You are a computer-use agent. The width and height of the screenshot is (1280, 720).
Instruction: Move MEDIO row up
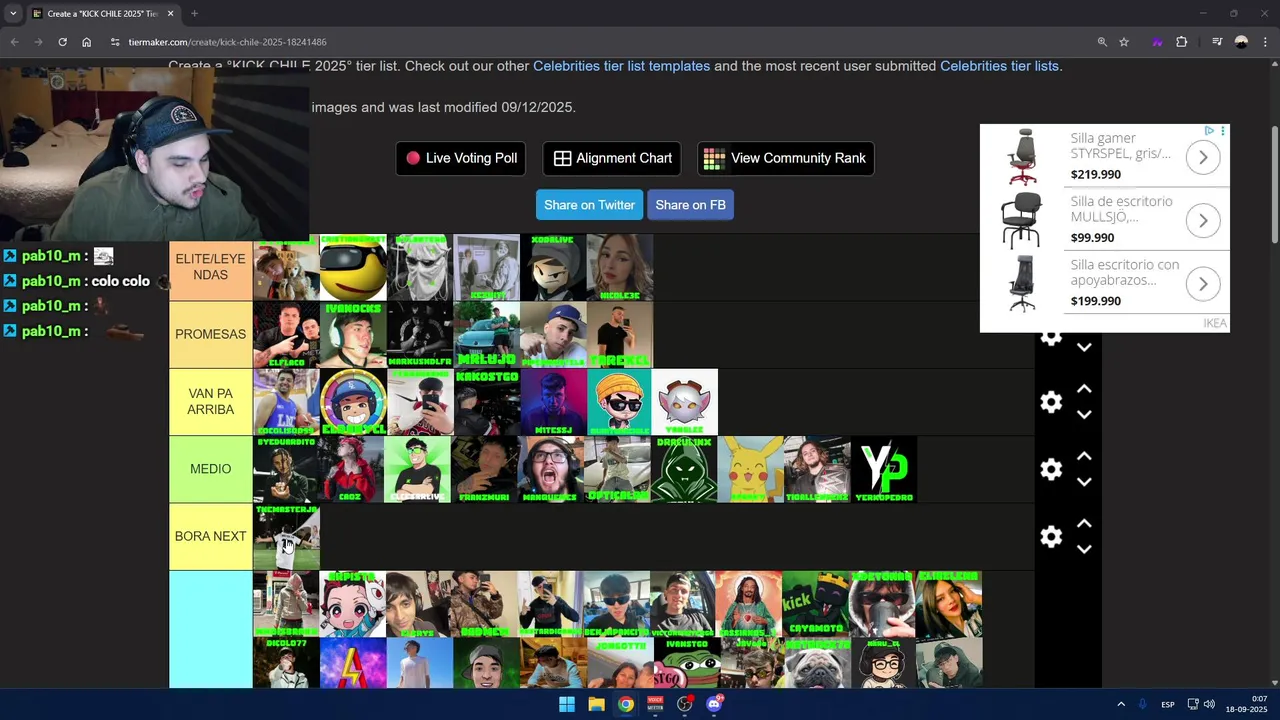(1084, 456)
